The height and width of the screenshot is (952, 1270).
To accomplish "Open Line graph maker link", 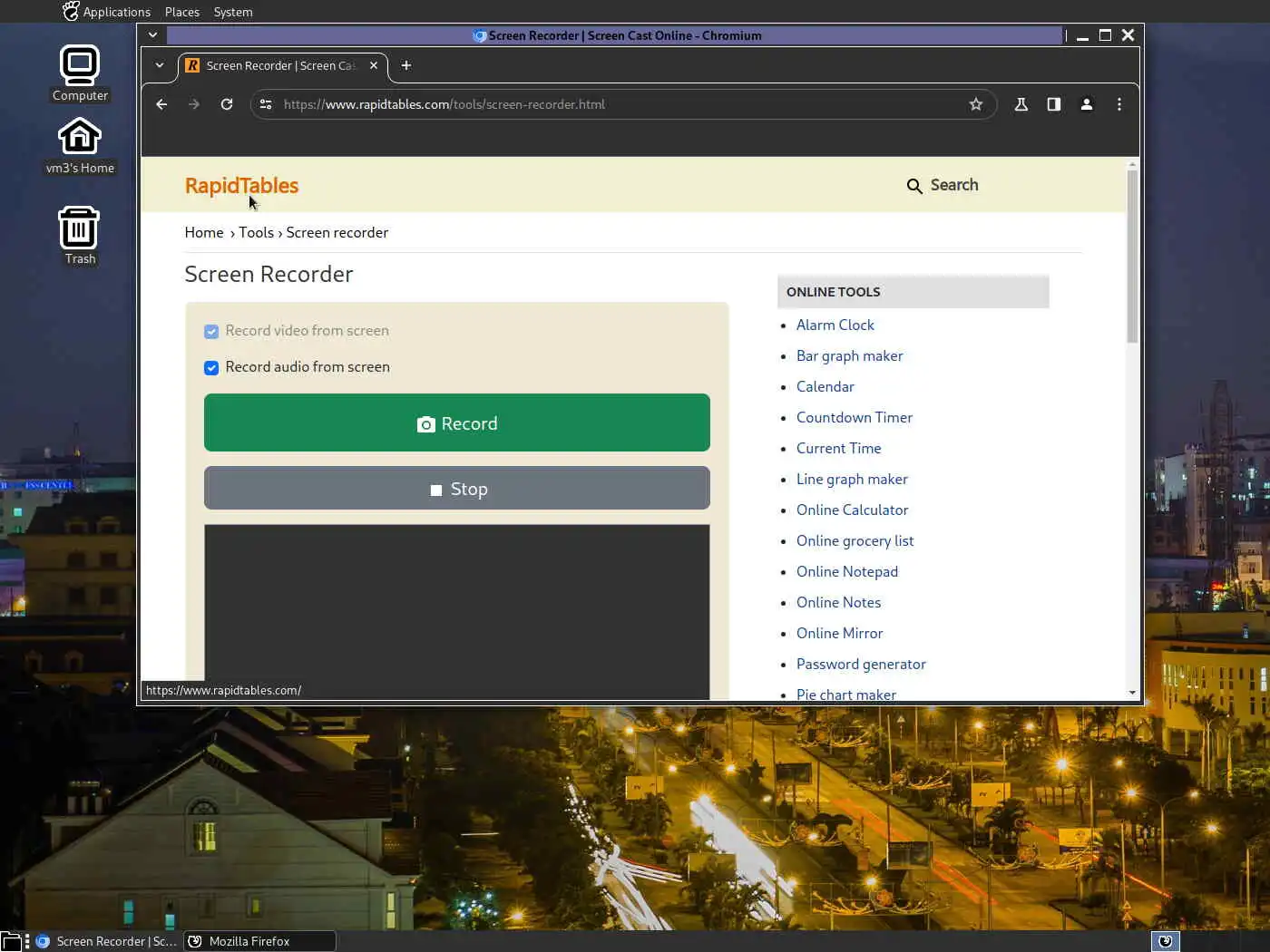I will click(x=852, y=480).
